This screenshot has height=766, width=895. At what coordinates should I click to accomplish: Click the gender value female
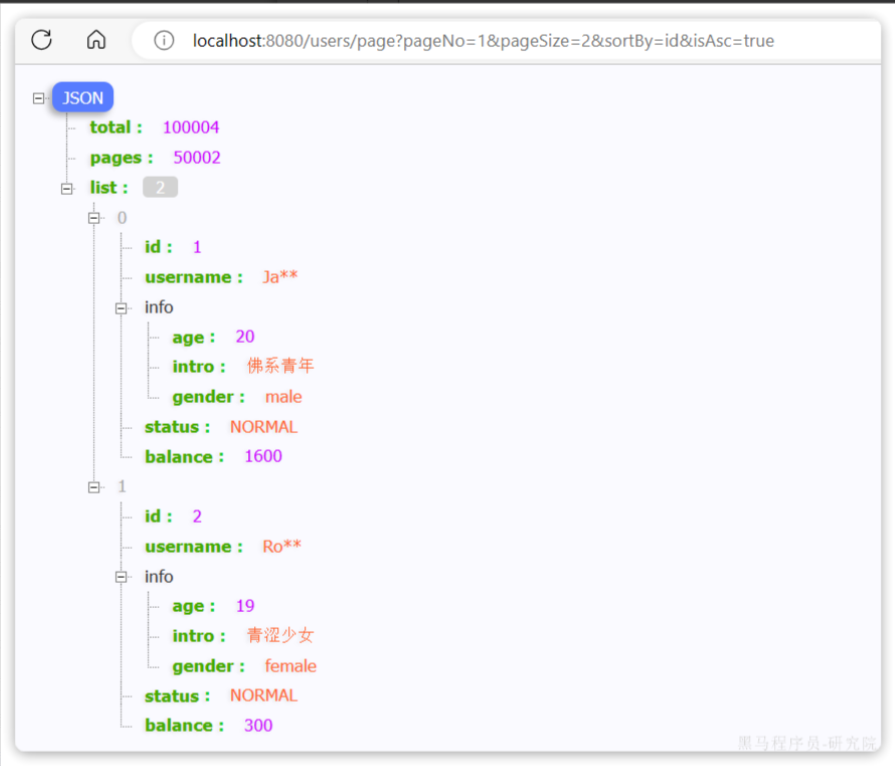pyautogui.click(x=290, y=666)
